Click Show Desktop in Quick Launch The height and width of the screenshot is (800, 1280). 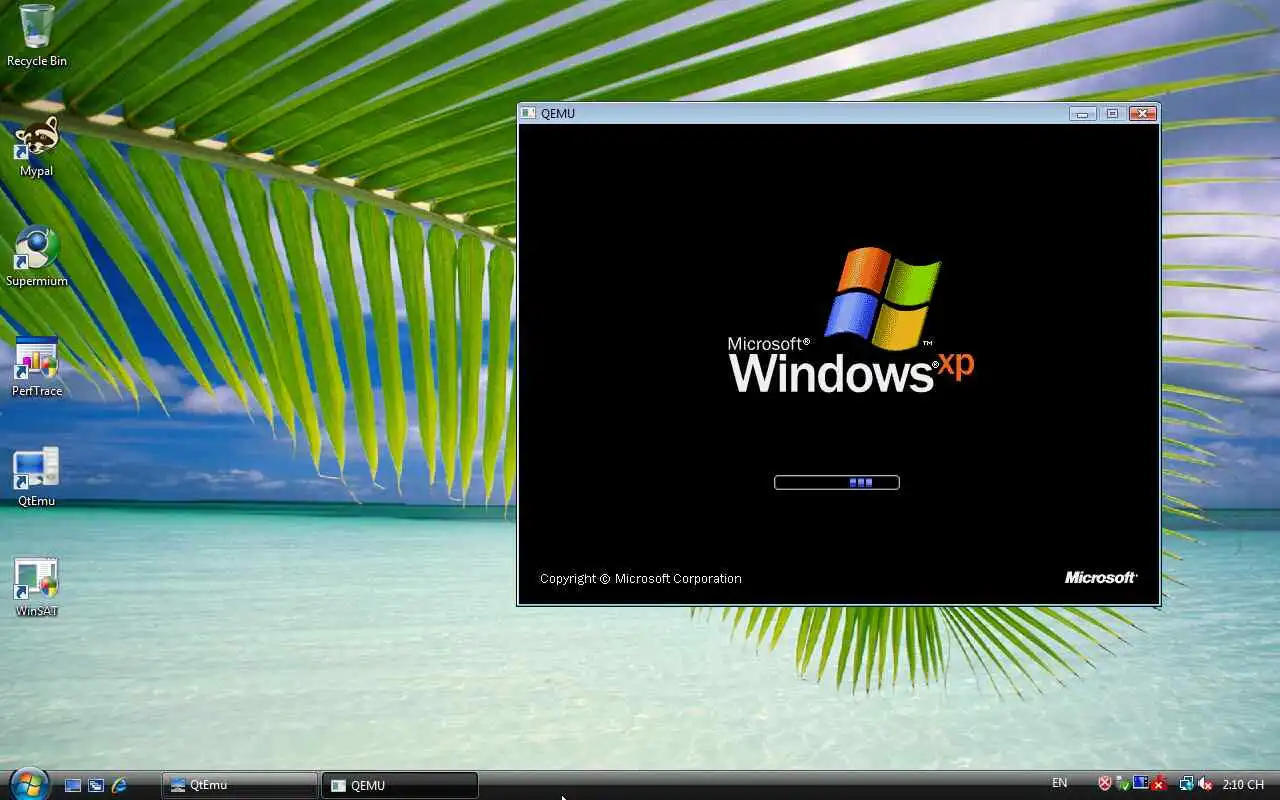pos(73,785)
